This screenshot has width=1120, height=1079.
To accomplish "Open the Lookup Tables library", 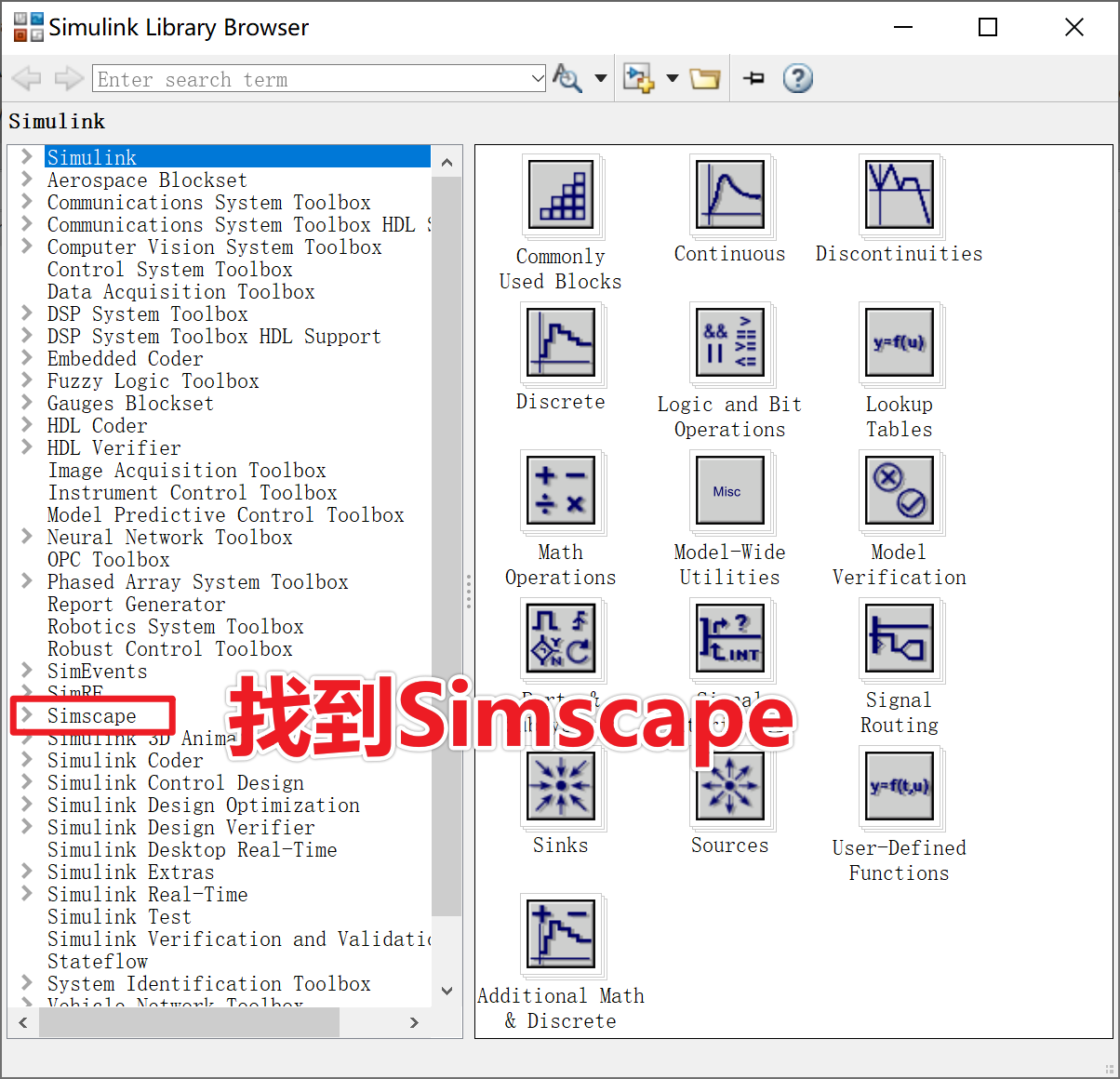I will (x=899, y=343).
